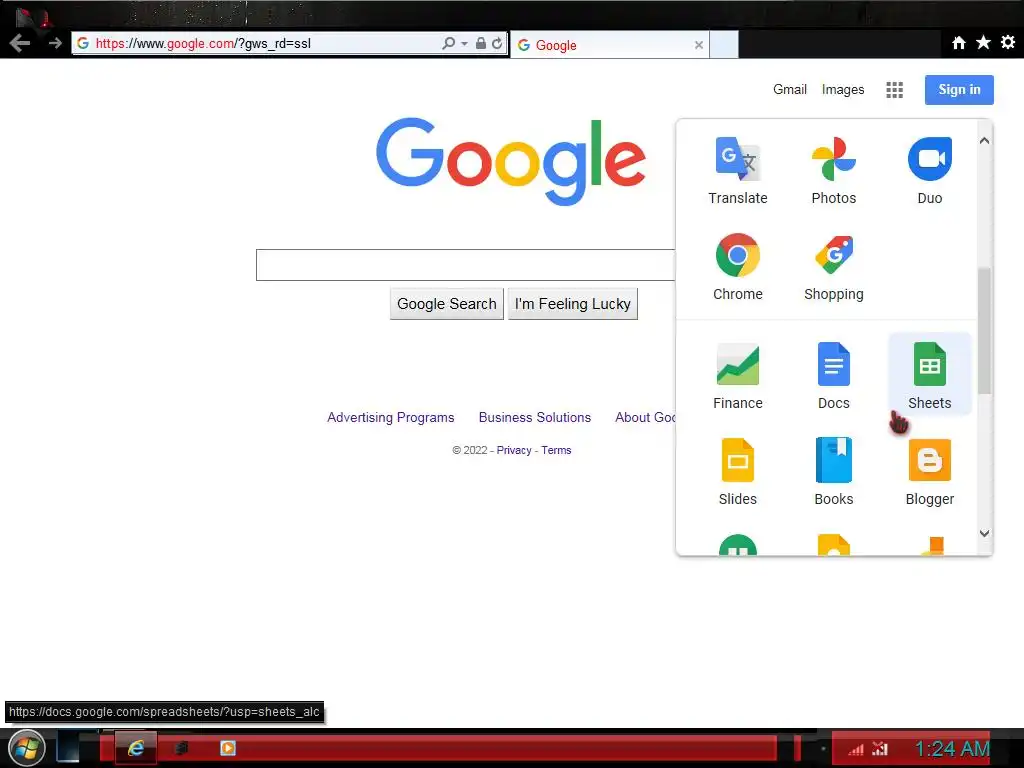
Task: Open Favorites star icon
Action: [983, 42]
